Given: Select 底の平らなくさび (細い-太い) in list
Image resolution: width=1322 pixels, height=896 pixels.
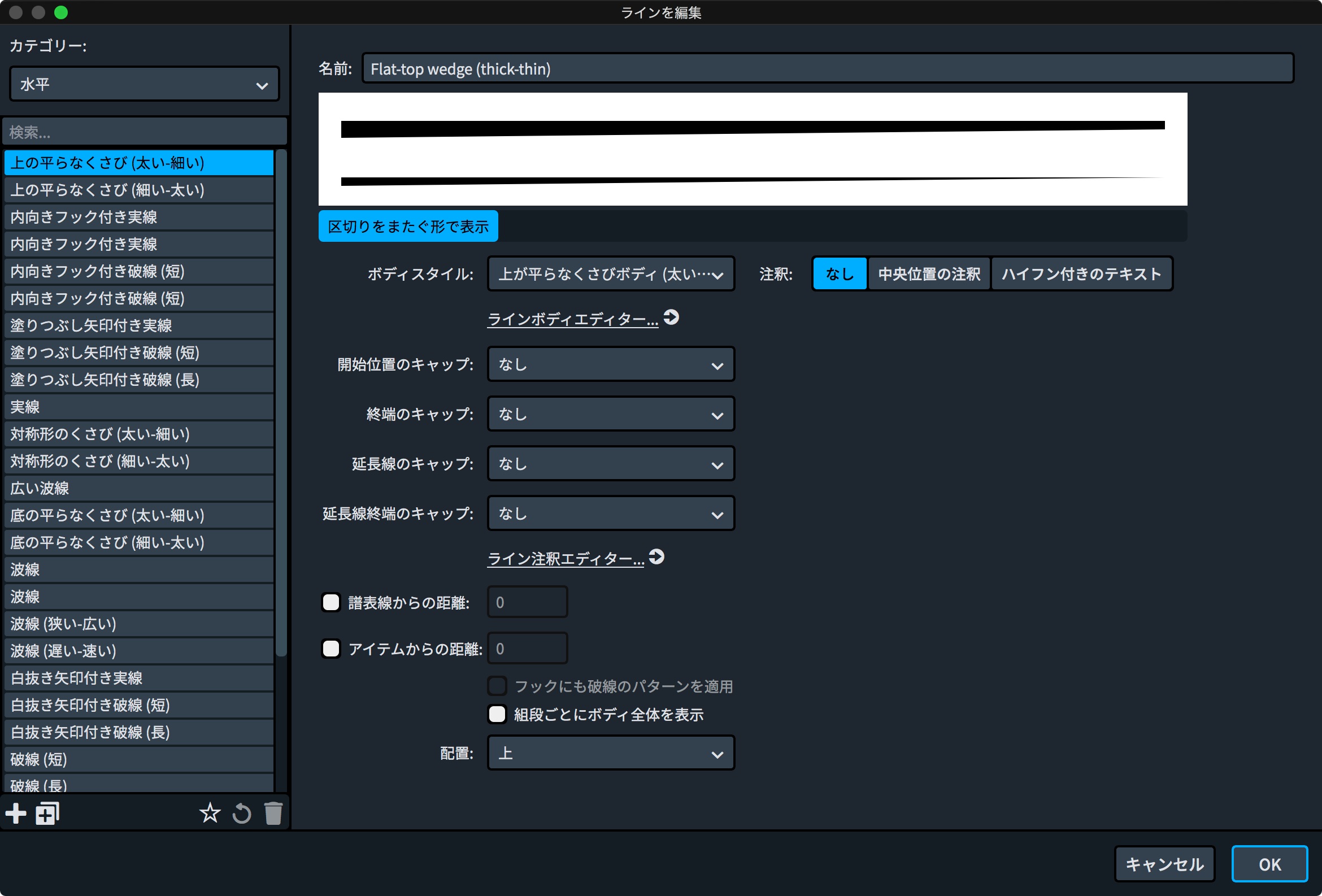Looking at the screenshot, I should coord(139,542).
